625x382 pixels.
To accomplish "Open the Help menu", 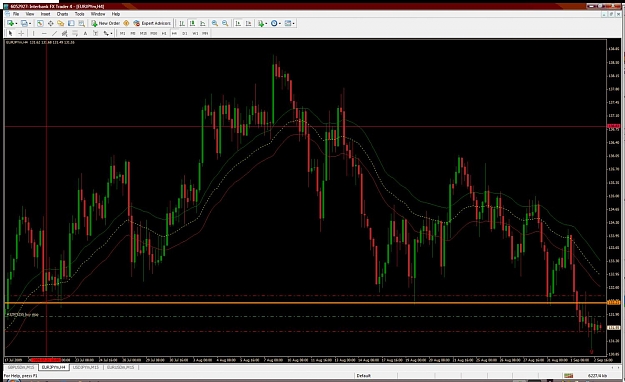I will tap(116, 14).
